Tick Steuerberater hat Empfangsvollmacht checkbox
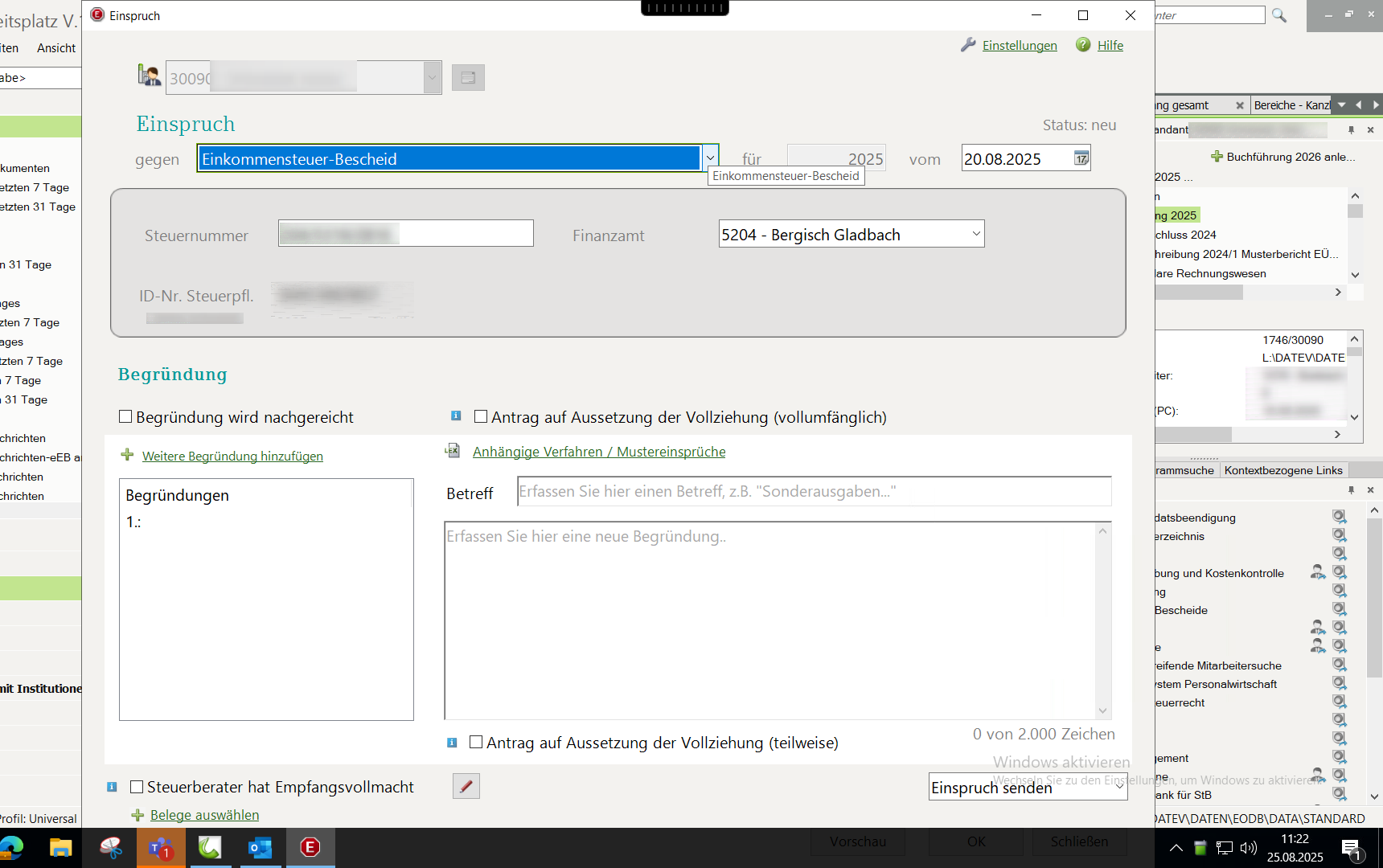The width and height of the screenshot is (1383, 868). pyautogui.click(x=137, y=787)
